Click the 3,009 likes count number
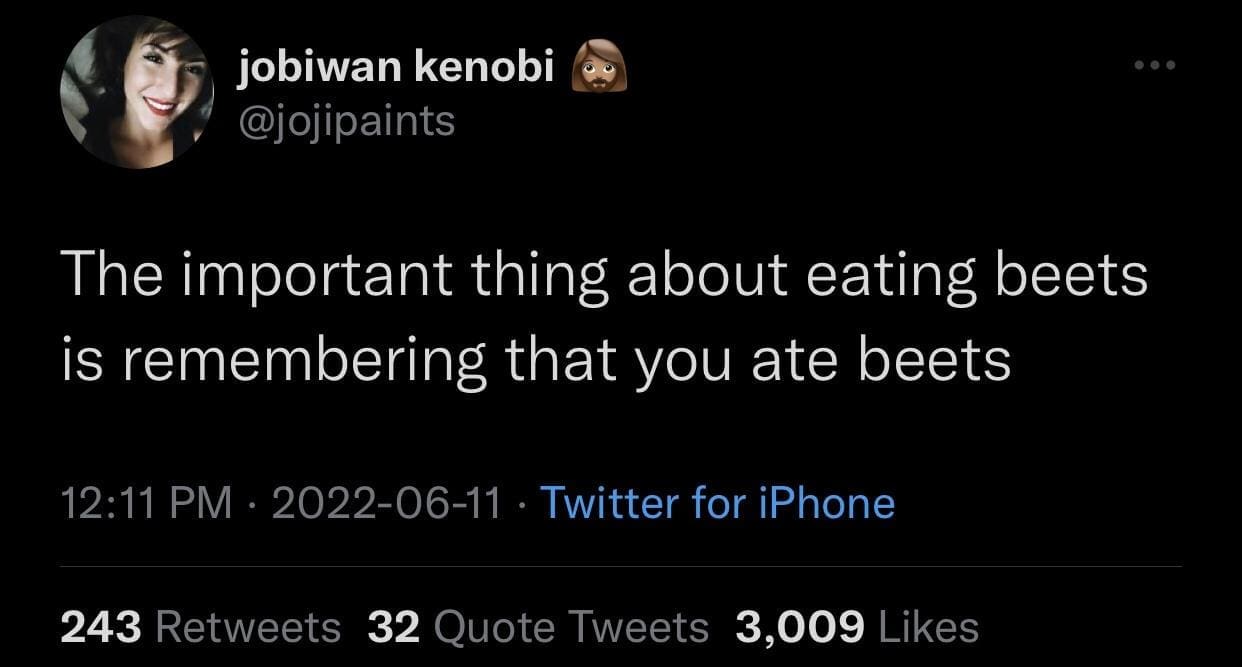This screenshot has height=667, width=1242. [x=799, y=627]
